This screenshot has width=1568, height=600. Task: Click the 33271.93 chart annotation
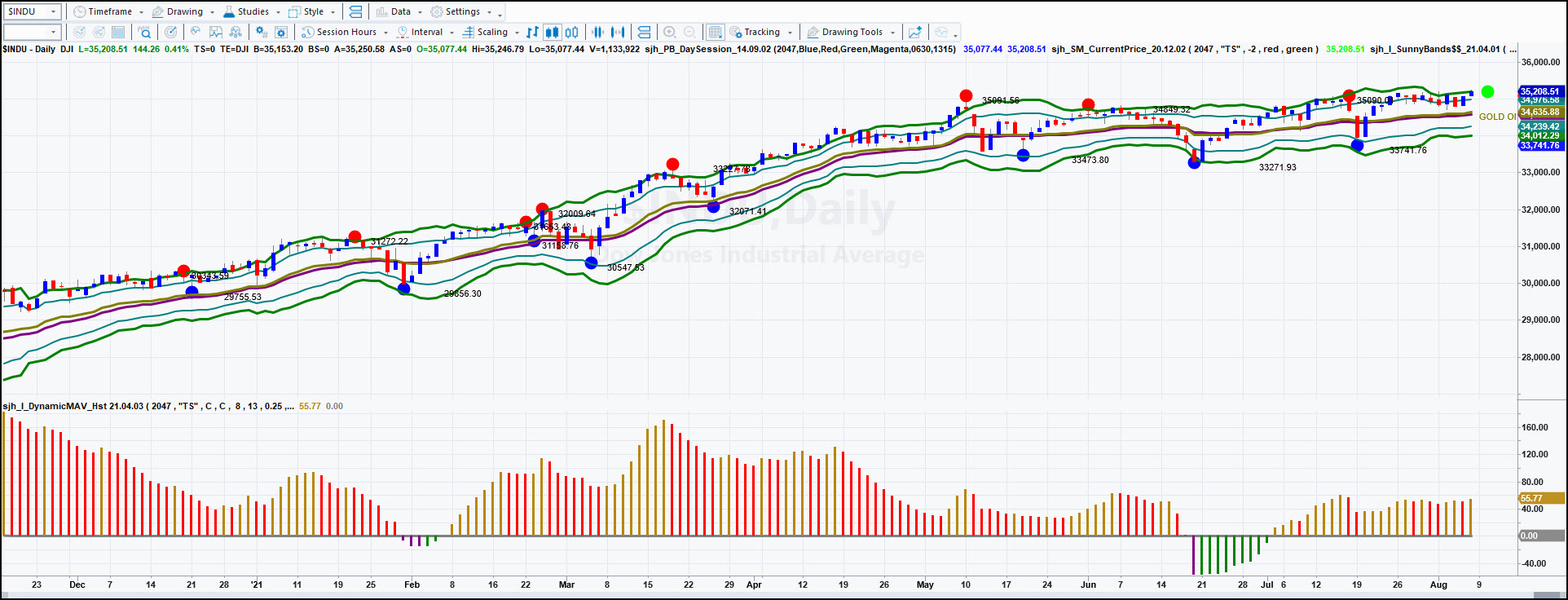point(1277,167)
